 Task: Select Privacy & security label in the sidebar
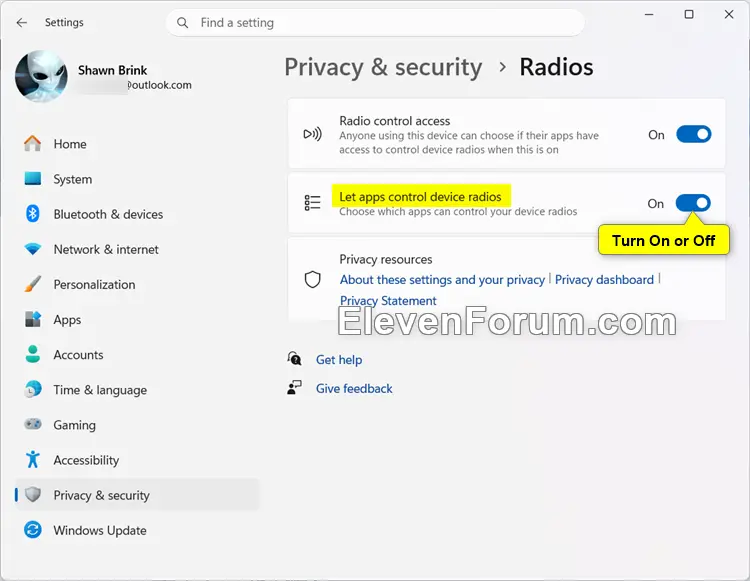click(x=101, y=495)
